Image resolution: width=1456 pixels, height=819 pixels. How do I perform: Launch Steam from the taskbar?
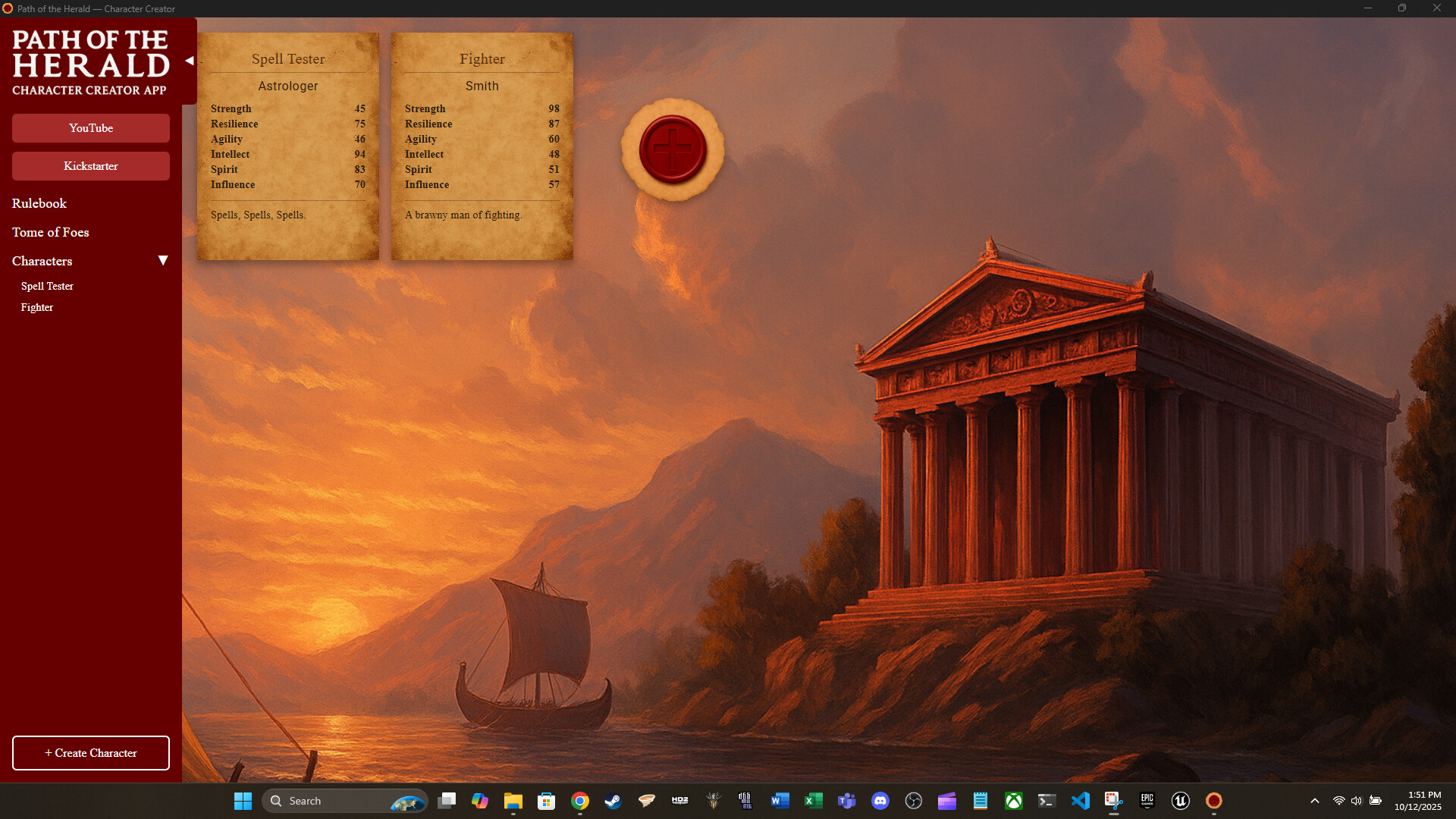pyautogui.click(x=613, y=800)
